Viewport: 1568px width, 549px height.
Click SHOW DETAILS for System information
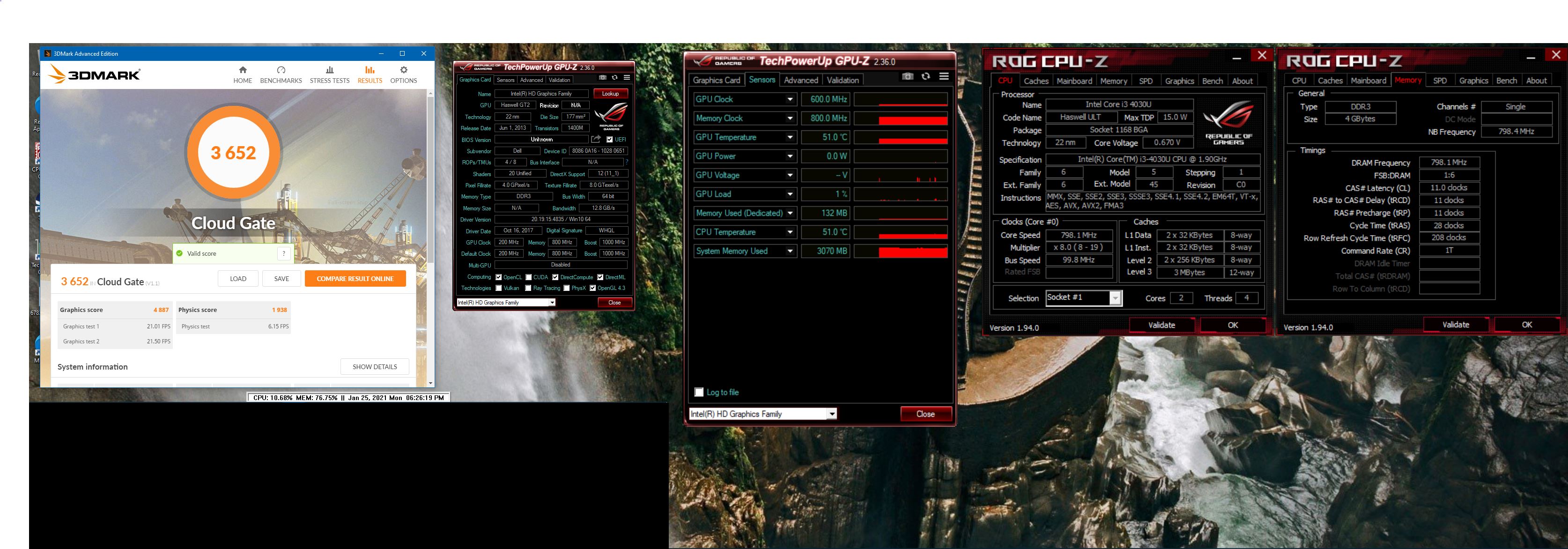pos(374,366)
